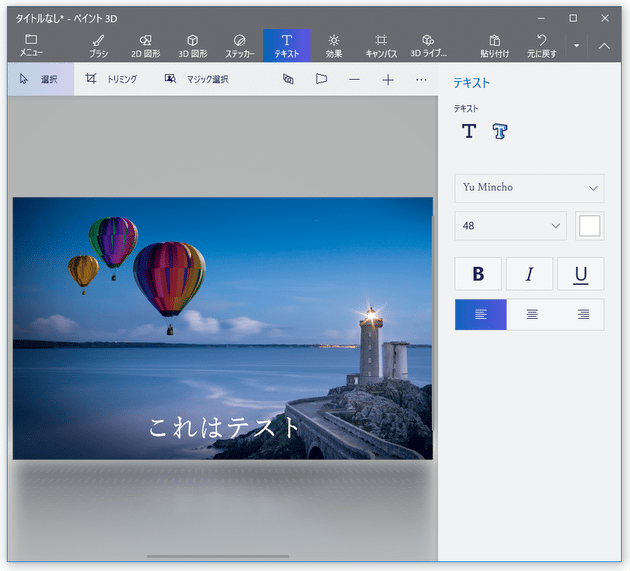The height and width of the screenshot is (571, 630).
Task: Choose the トリミング crop tool
Action: (111, 79)
